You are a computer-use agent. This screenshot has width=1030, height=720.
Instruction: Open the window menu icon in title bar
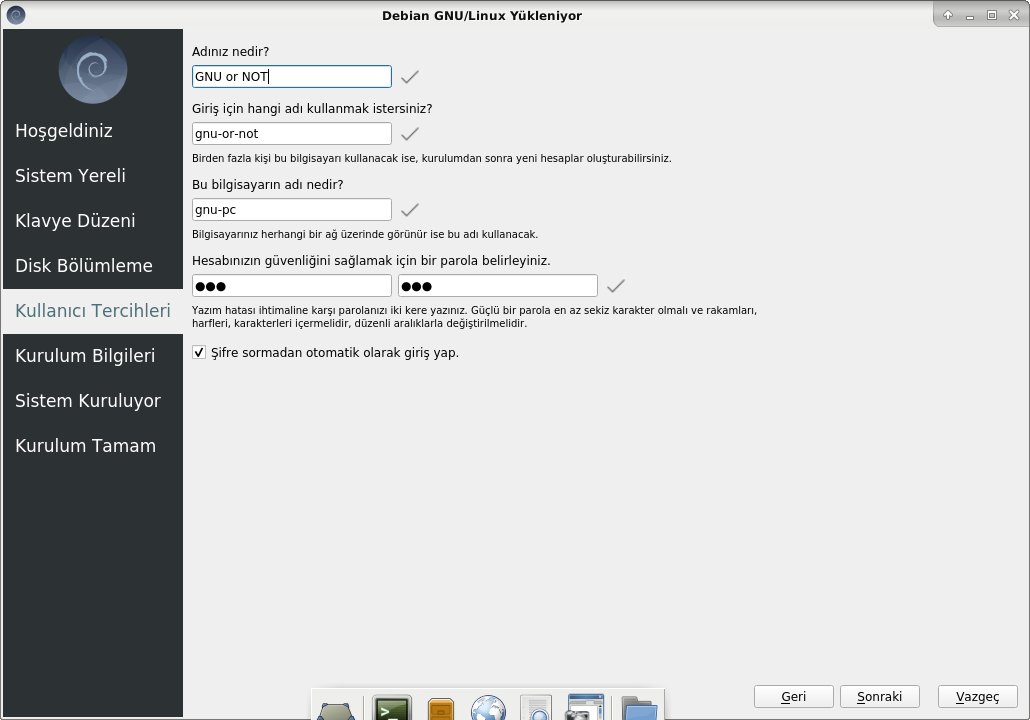tap(16, 14)
